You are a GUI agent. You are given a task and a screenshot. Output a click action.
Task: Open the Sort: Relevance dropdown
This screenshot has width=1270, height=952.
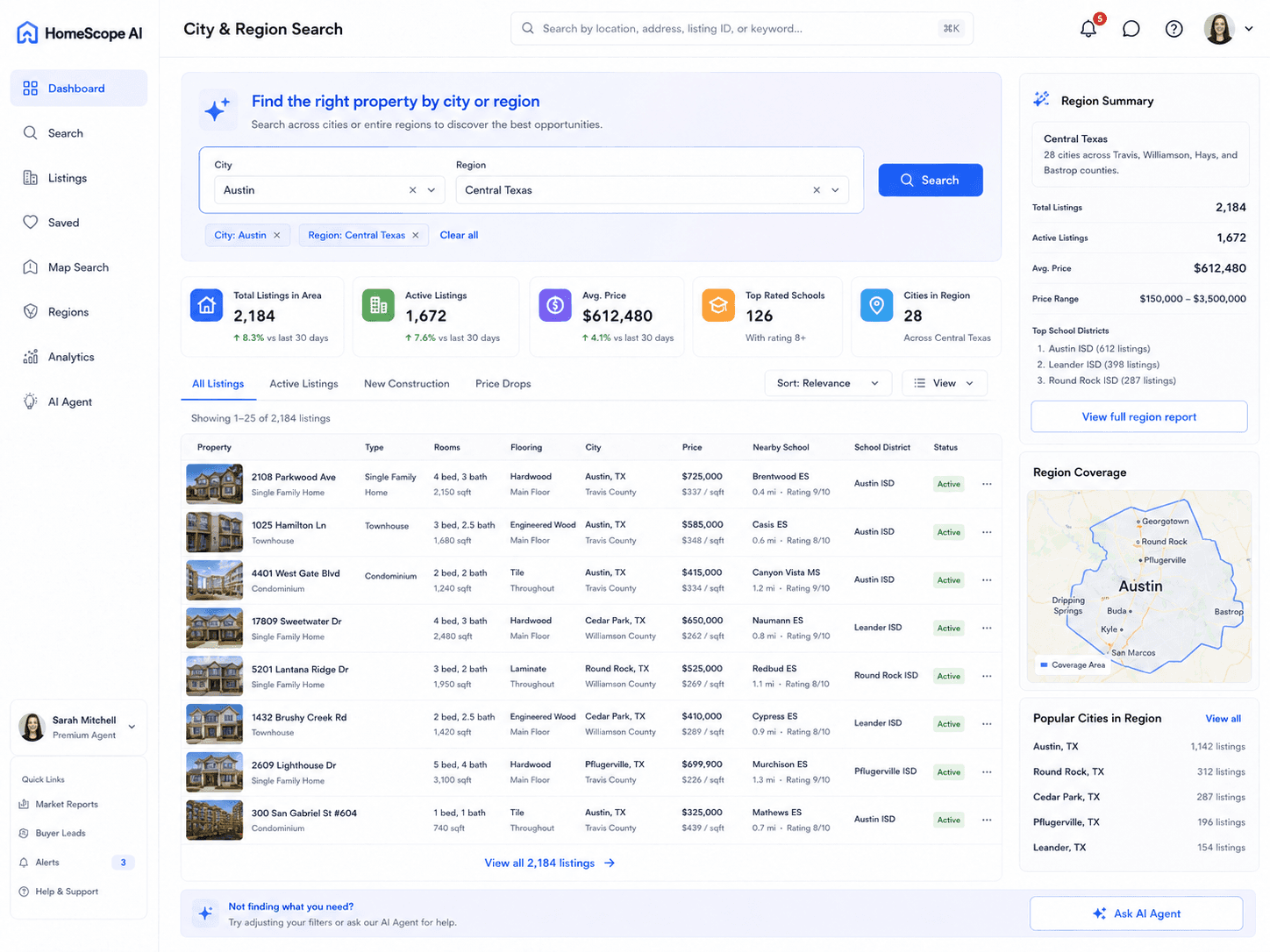point(828,383)
